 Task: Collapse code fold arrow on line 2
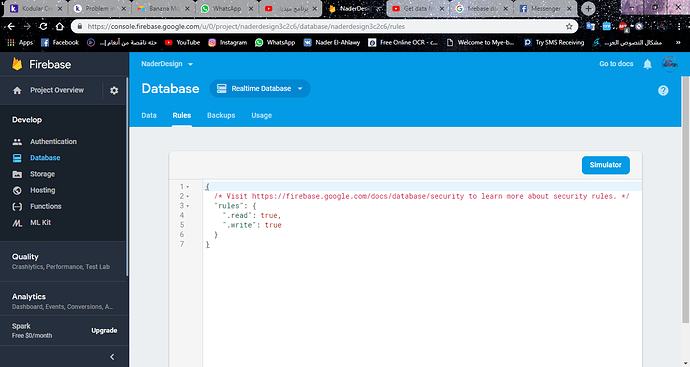[188, 196]
